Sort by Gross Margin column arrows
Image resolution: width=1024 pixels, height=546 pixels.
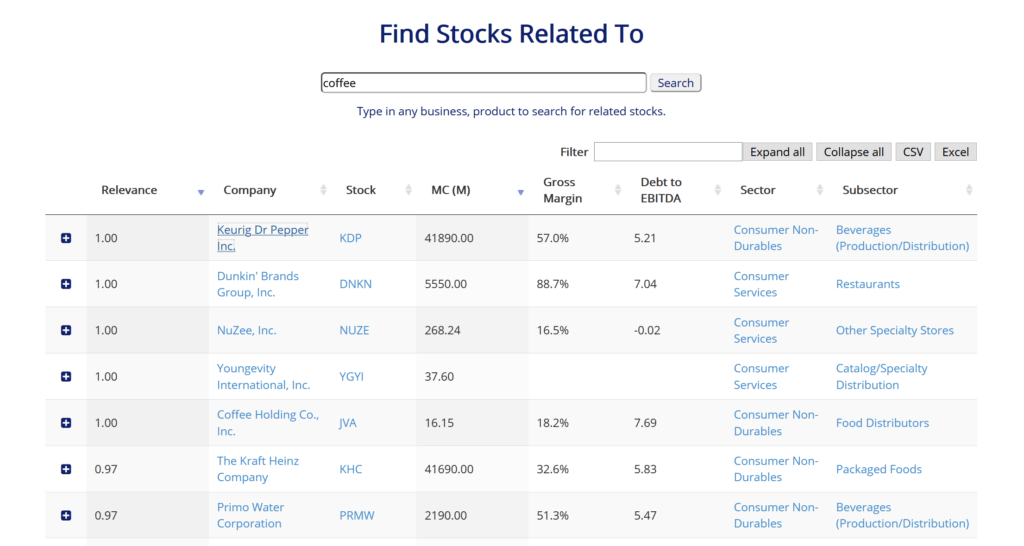point(618,190)
